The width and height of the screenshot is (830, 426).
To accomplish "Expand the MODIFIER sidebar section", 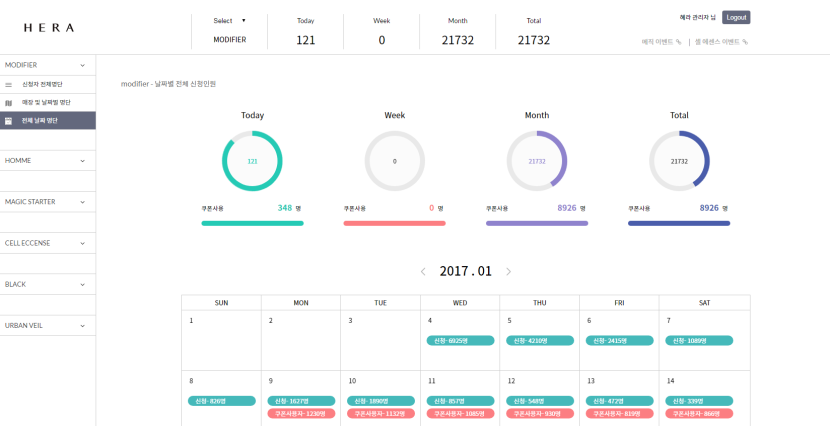I will [x=48, y=65].
